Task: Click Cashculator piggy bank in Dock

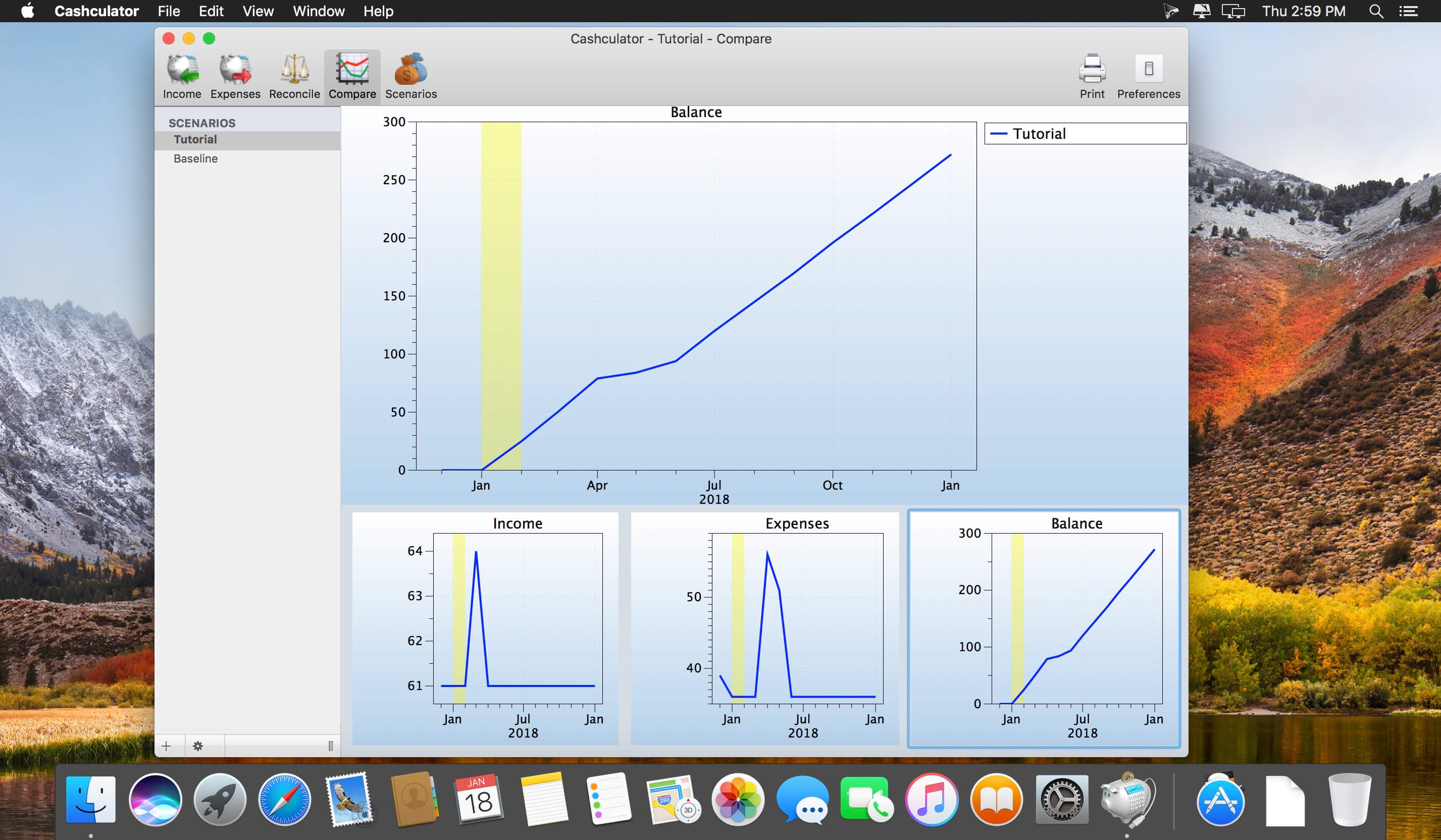Action: click(x=1127, y=800)
